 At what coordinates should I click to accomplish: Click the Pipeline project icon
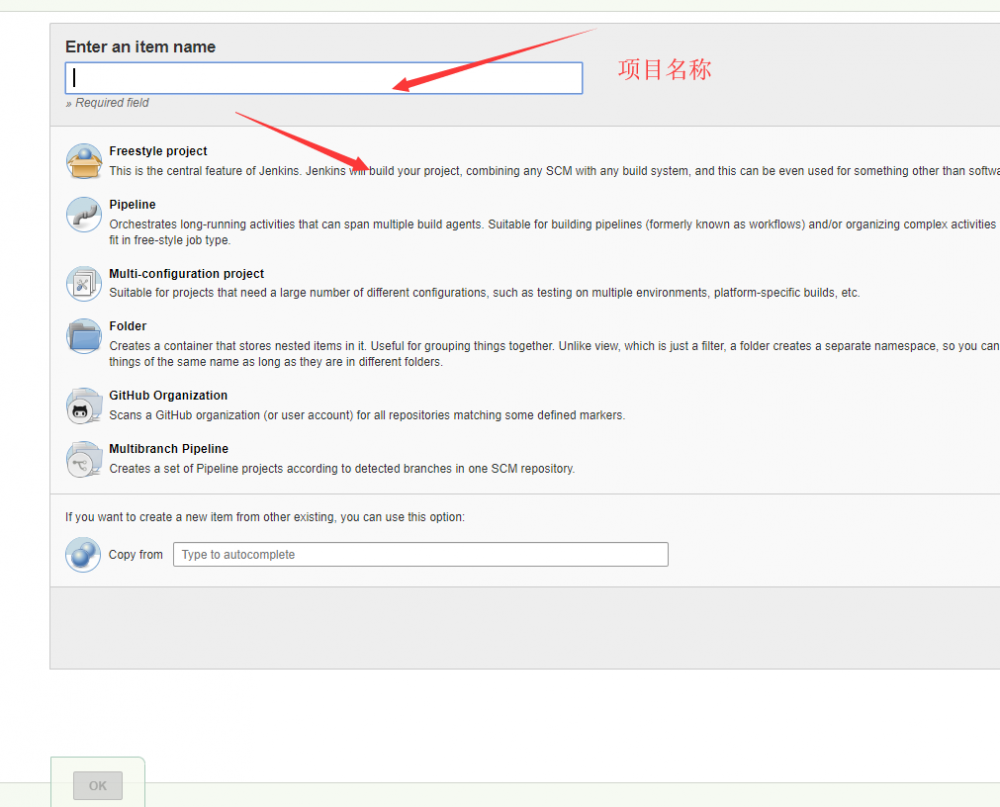84,214
